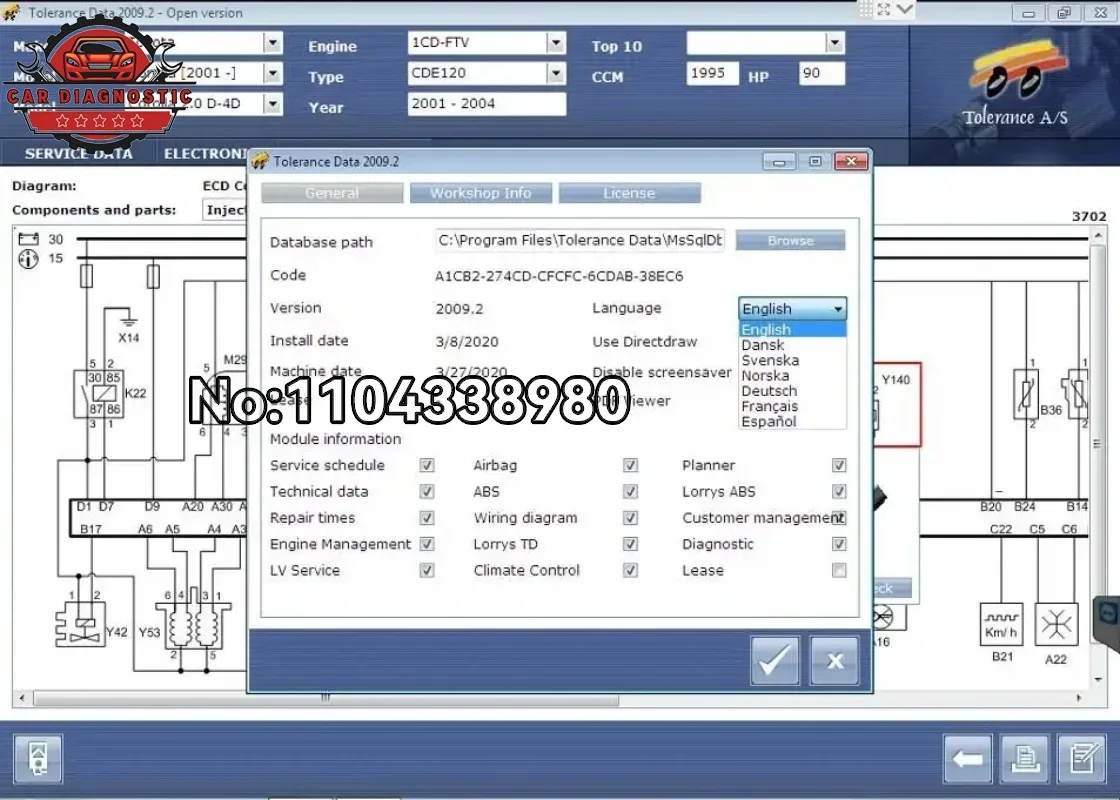Enable the Lease checkbox
The width and height of the screenshot is (1120, 800).
839,571
